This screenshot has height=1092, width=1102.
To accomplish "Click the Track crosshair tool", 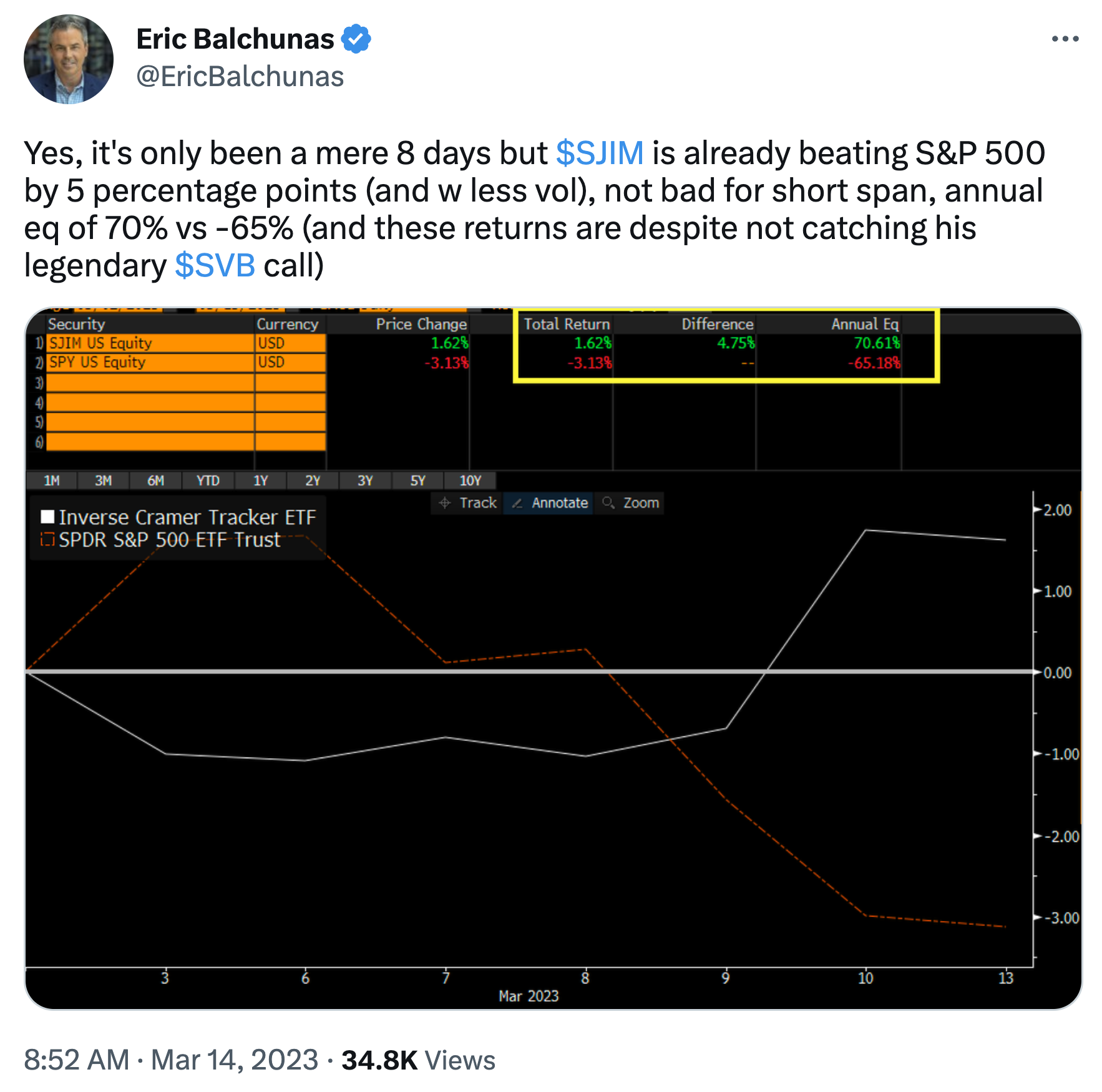I will (x=468, y=503).
